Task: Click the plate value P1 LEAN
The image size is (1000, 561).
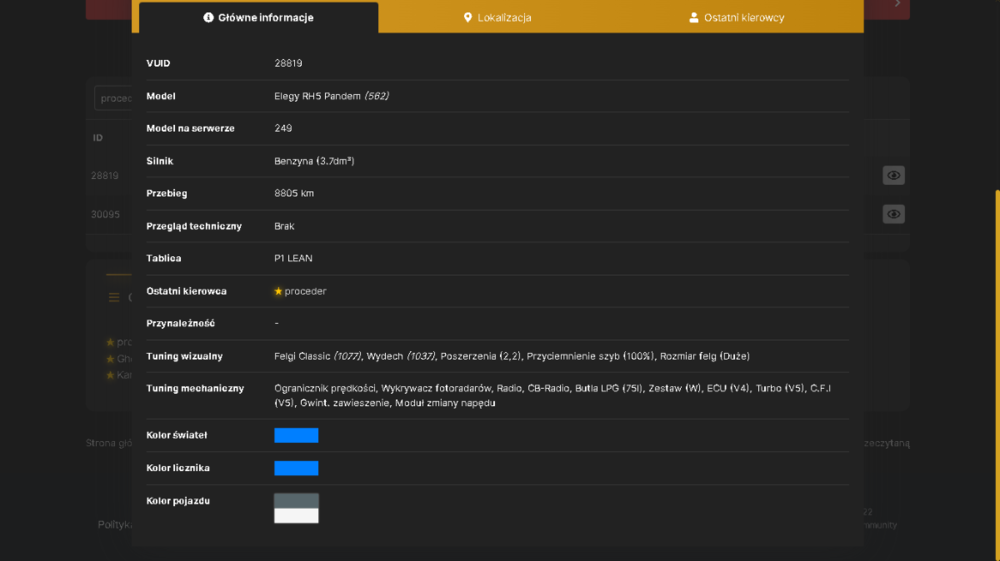Action: (293, 258)
